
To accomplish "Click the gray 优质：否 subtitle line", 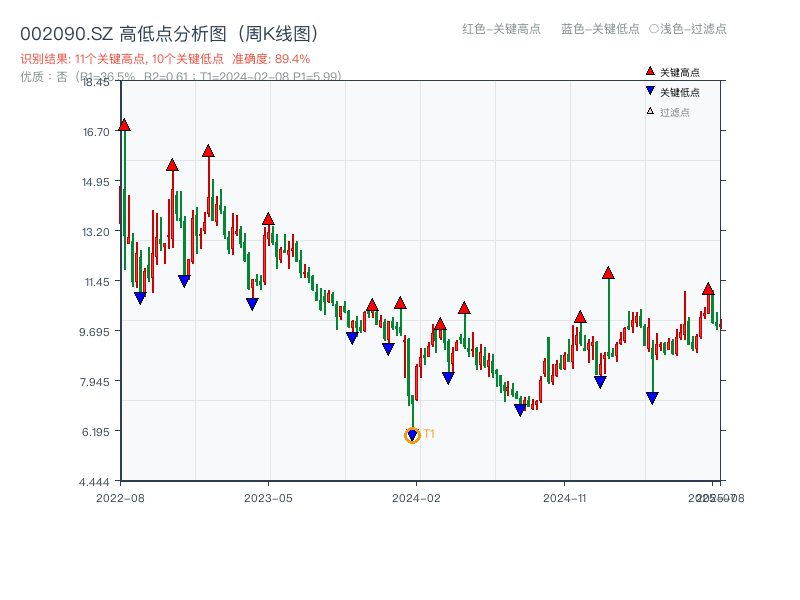I will 180,77.
